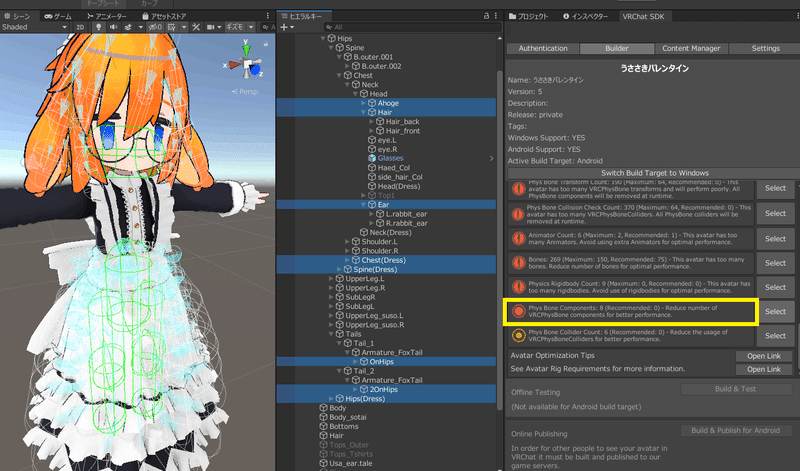Image resolution: width=800 pixels, height=471 pixels.
Task: Open Authentication tab in VRChat SDK
Action: 543,48
